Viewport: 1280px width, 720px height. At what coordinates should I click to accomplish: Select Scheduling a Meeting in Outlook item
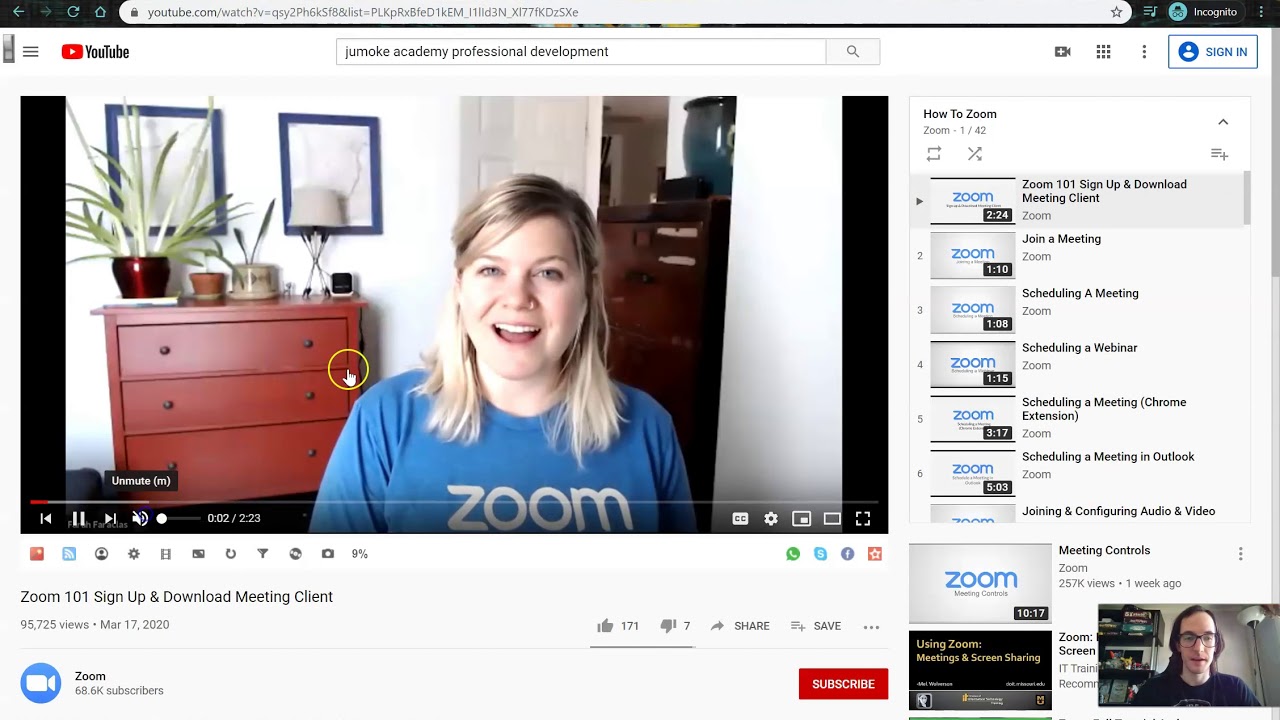[x=1079, y=473]
